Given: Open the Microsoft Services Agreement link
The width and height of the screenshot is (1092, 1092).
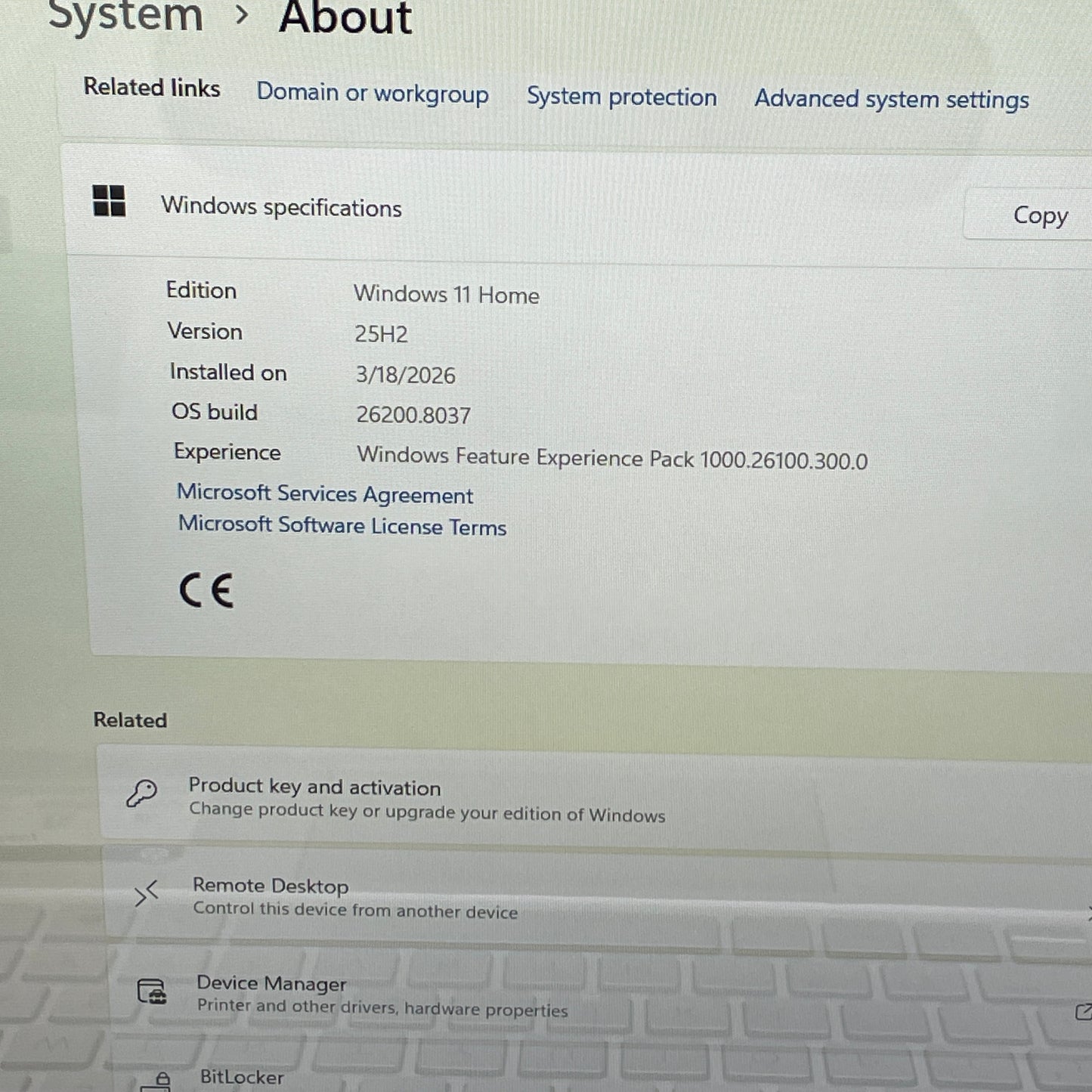Looking at the screenshot, I should coord(325,494).
